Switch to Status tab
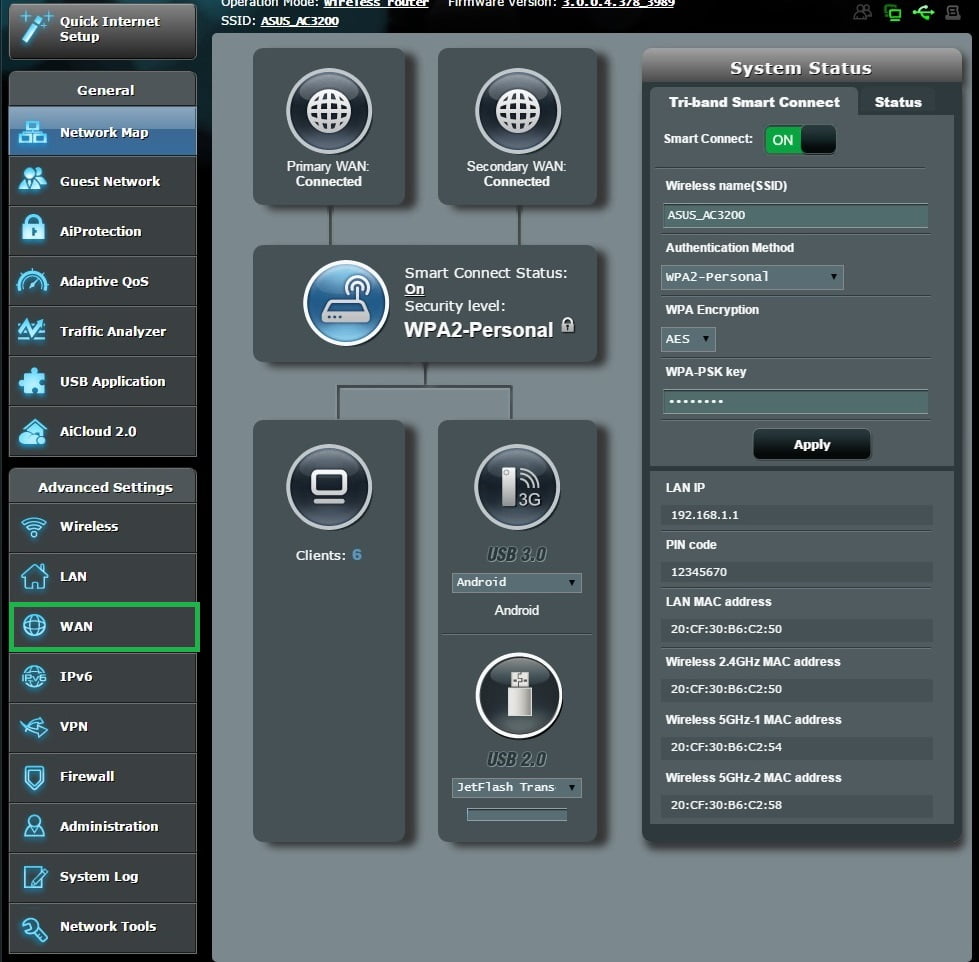Screen dimensions: 979x962 pos(898,102)
